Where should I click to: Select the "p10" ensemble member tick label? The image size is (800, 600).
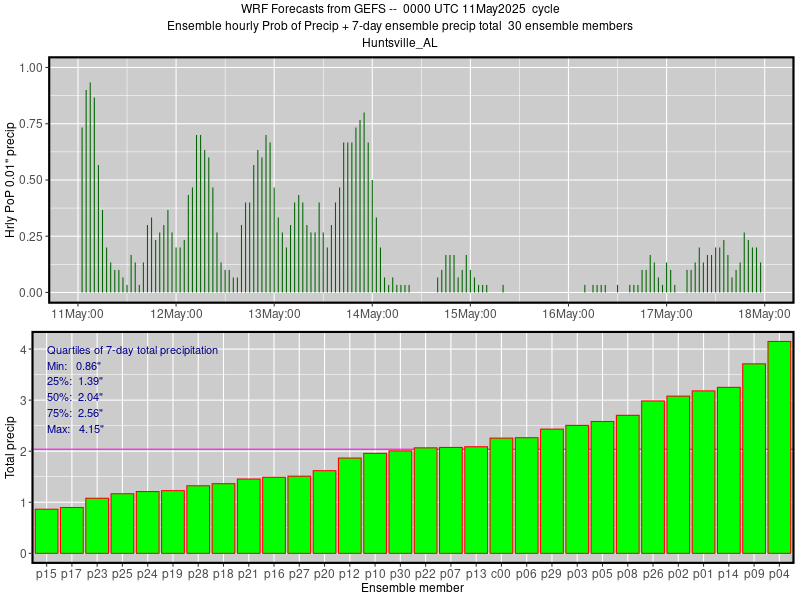tap(374, 574)
